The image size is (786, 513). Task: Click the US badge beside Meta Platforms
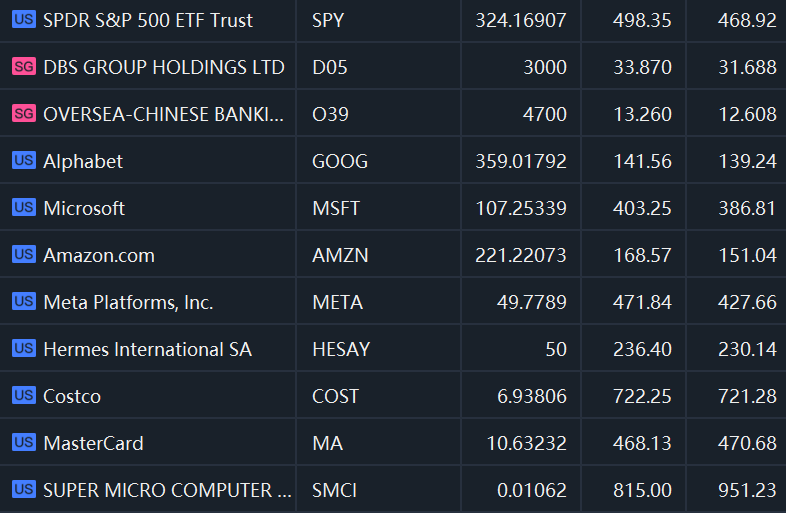point(24,301)
